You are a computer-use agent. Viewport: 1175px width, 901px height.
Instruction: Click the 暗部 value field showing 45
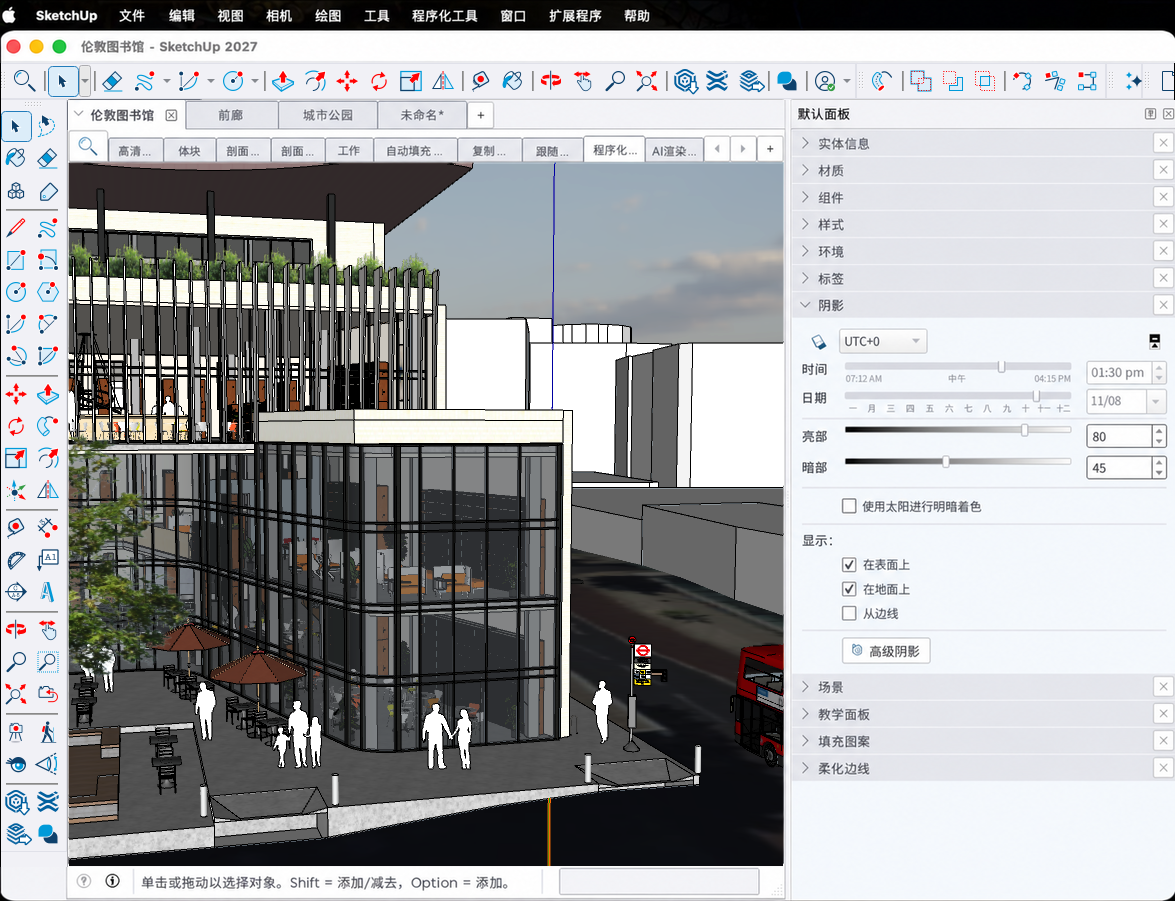[x=1118, y=468]
